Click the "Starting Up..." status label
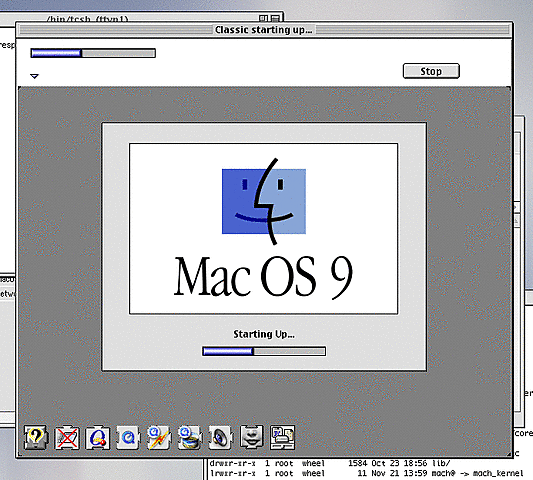533x480 pixels. (264, 334)
